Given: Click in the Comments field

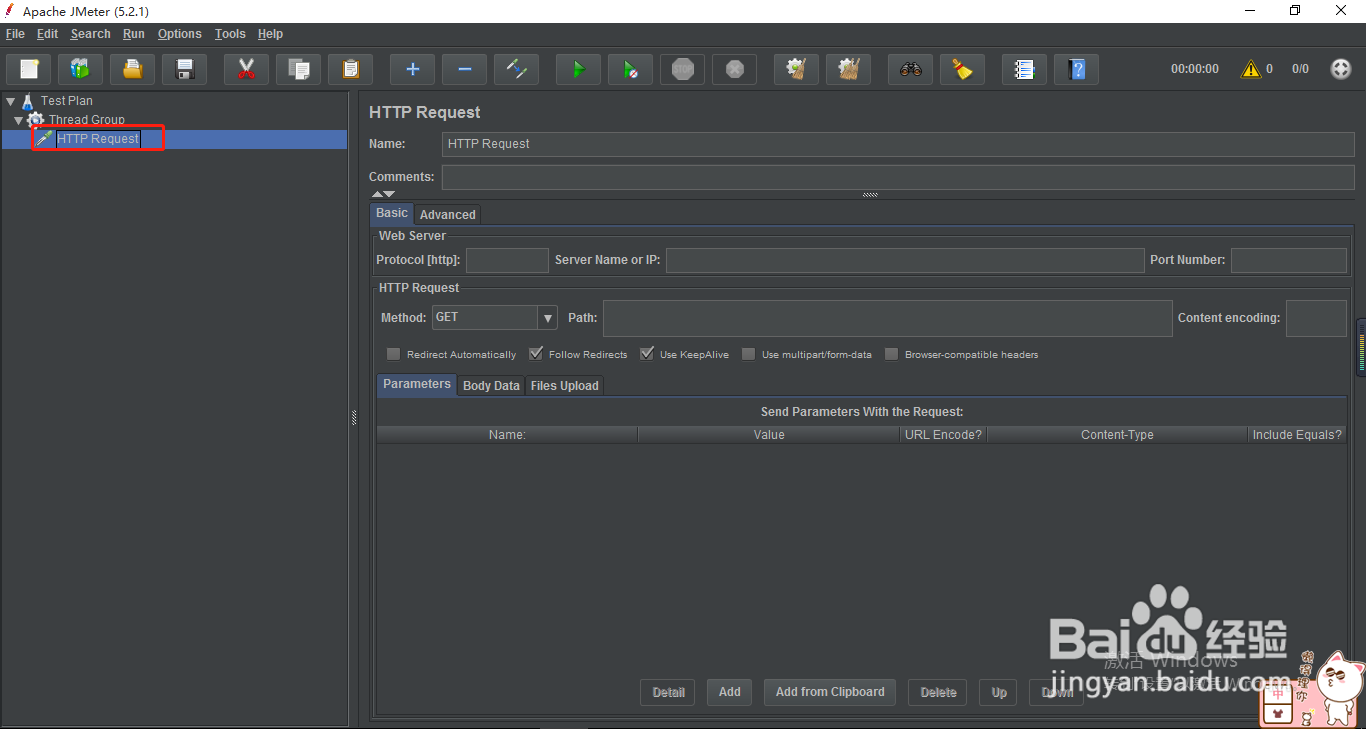Looking at the screenshot, I should pos(898,177).
